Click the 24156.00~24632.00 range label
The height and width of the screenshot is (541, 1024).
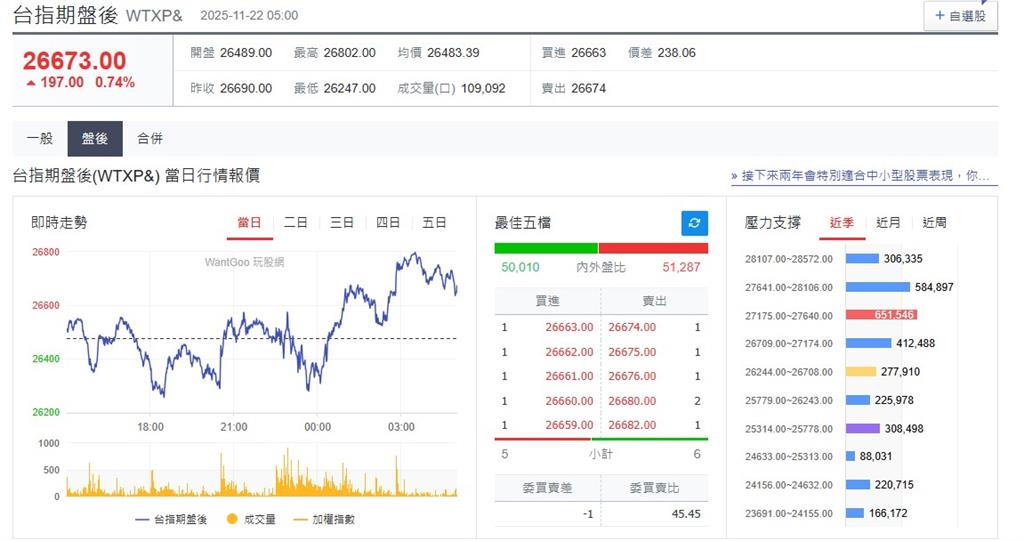(x=789, y=485)
